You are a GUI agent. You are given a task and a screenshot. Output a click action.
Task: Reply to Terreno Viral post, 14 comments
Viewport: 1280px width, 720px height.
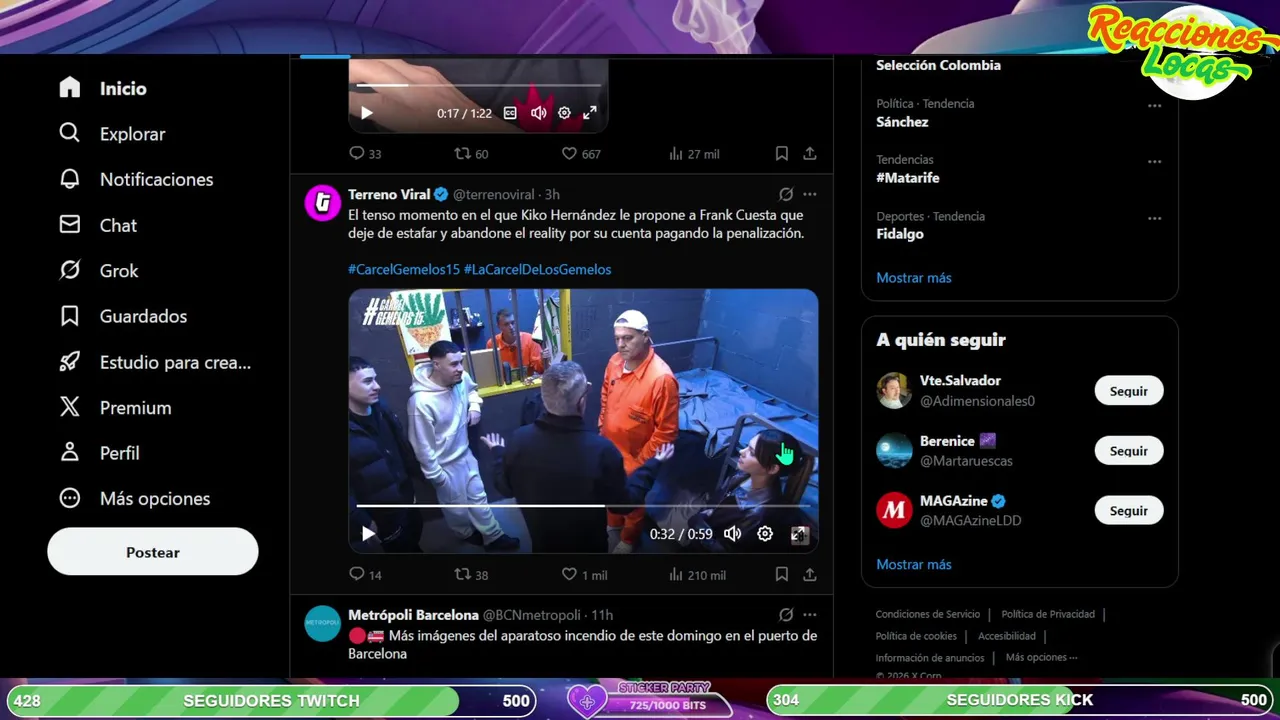[x=365, y=575]
